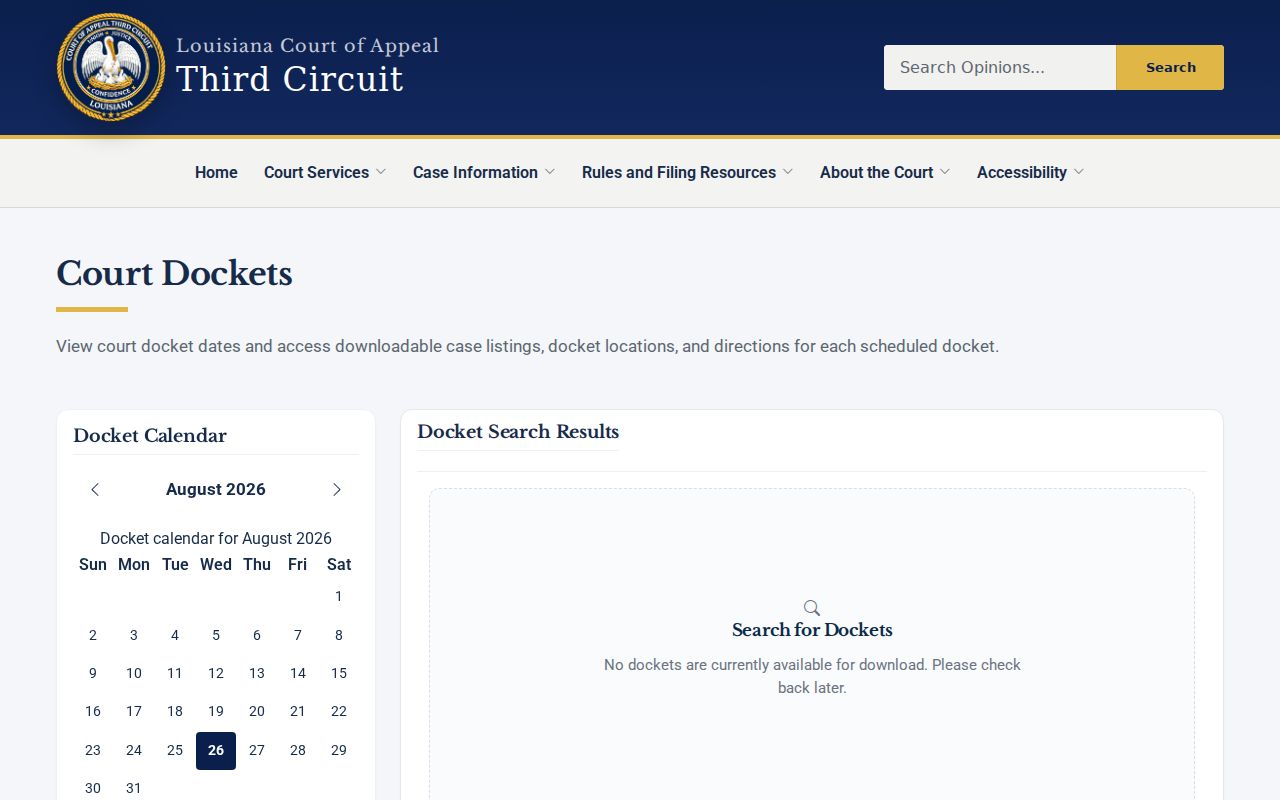Viewport: 1280px width, 800px height.
Task: Focus the Search Opinions input field
Action: click(x=1000, y=67)
